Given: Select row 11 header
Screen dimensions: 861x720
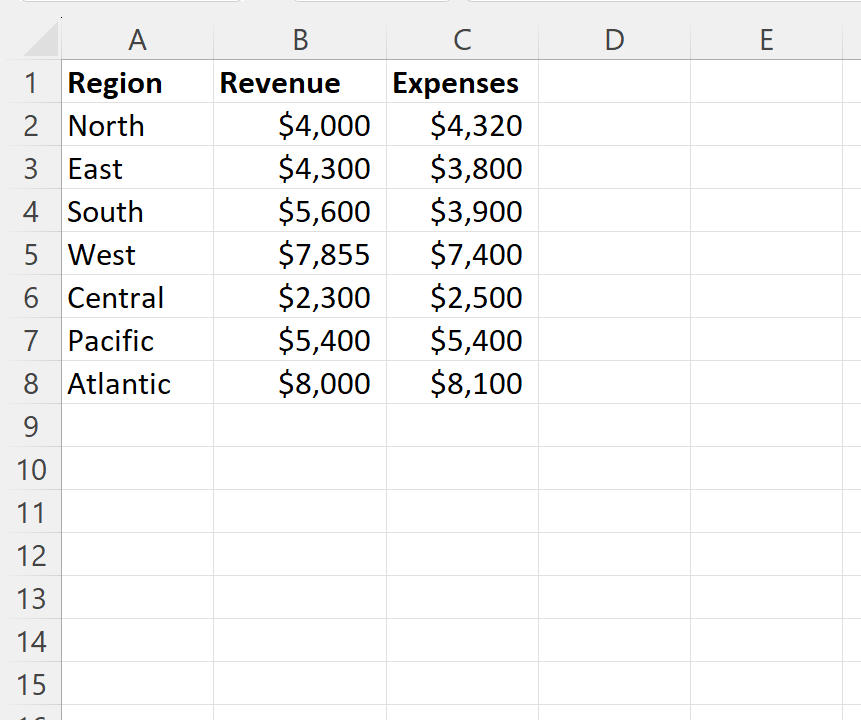Looking at the screenshot, I should point(31,511).
